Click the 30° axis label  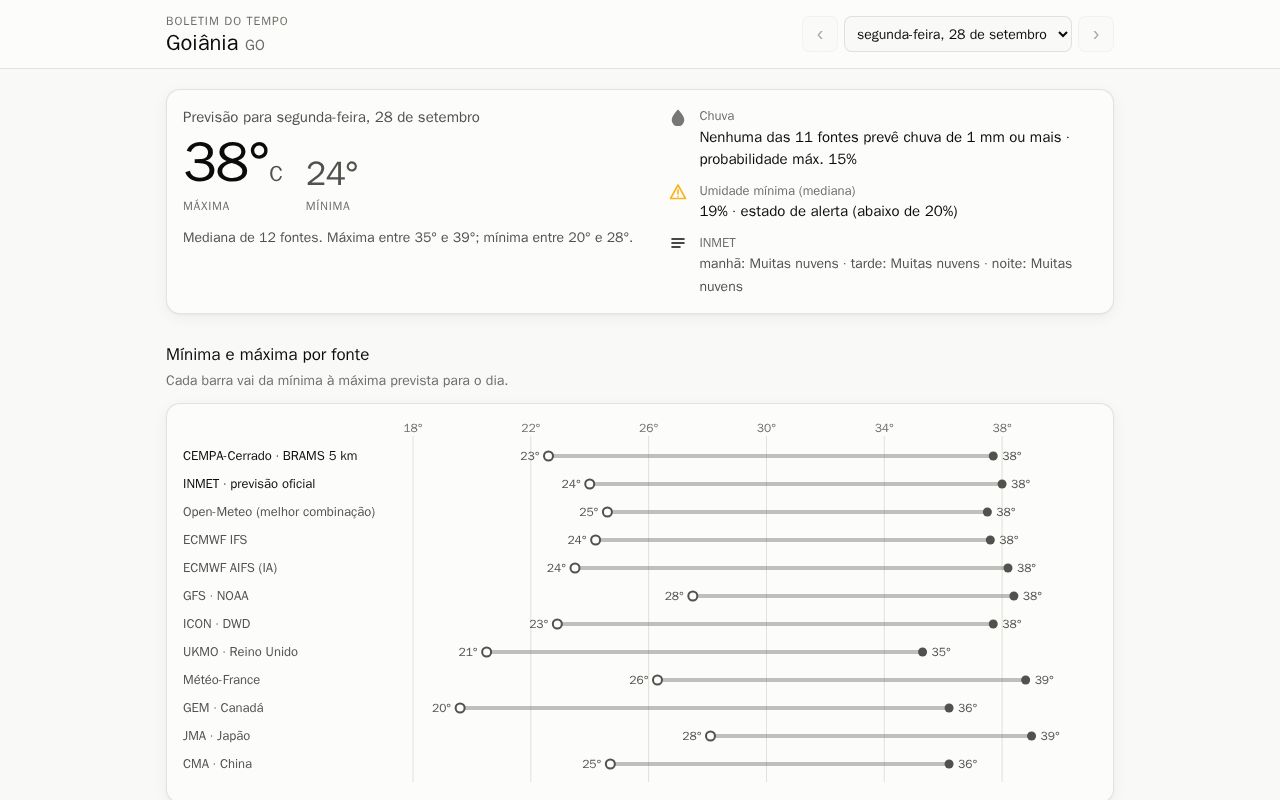click(766, 428)
